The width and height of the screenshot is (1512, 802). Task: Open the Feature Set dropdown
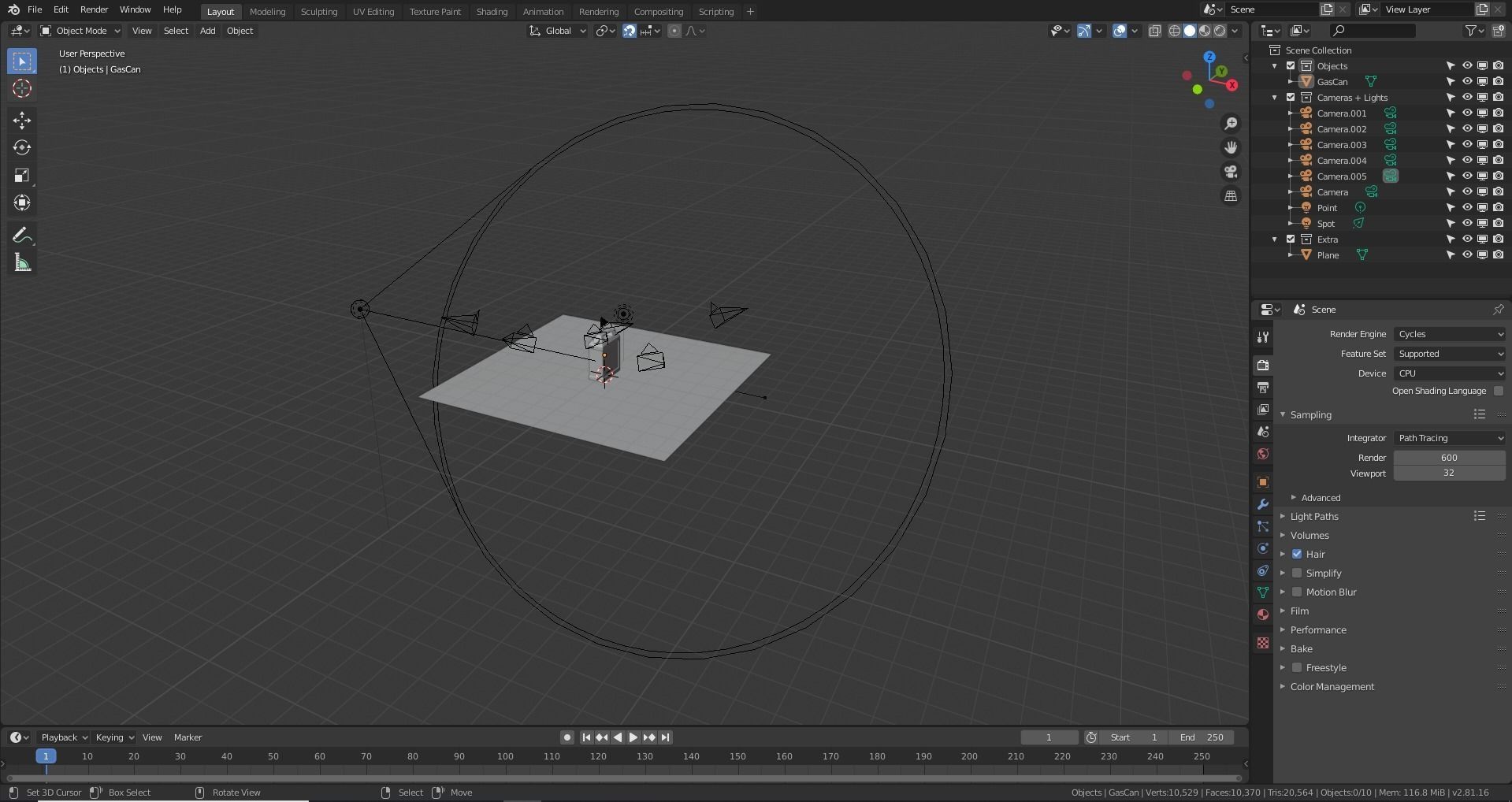[1450, 354]
